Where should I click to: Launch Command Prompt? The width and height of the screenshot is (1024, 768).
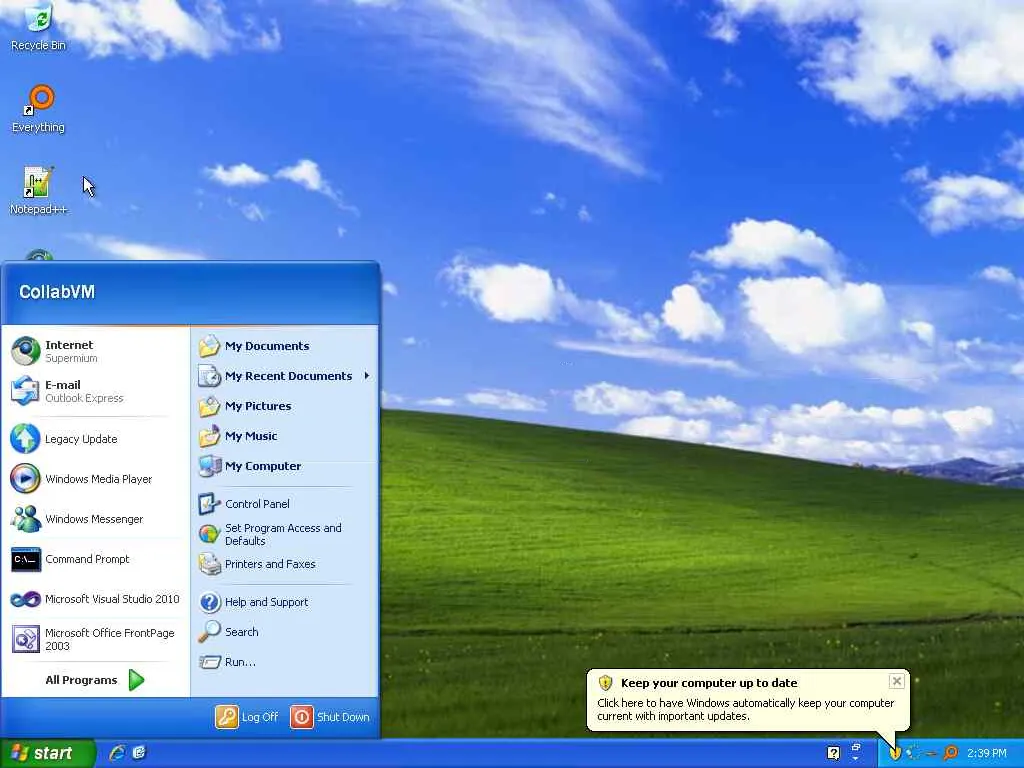point(95,559)
